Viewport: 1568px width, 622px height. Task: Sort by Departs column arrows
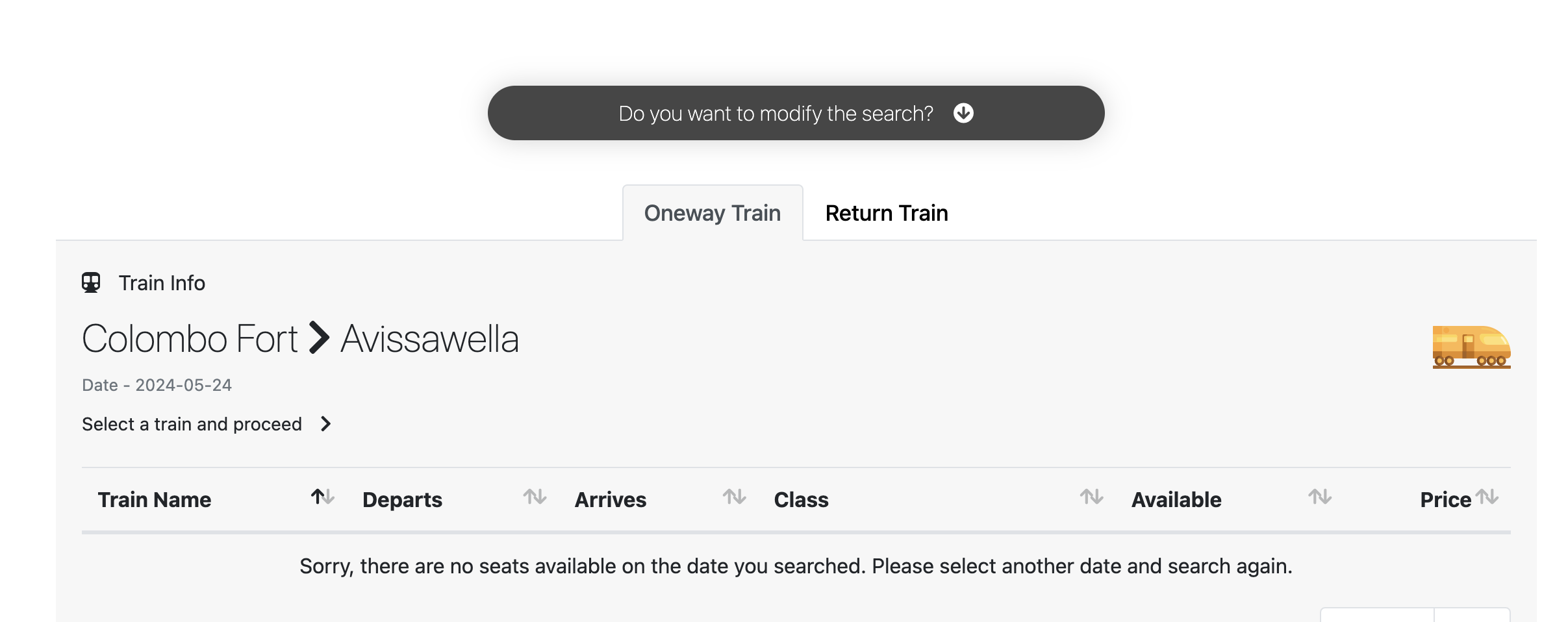(x=535, y=497)
